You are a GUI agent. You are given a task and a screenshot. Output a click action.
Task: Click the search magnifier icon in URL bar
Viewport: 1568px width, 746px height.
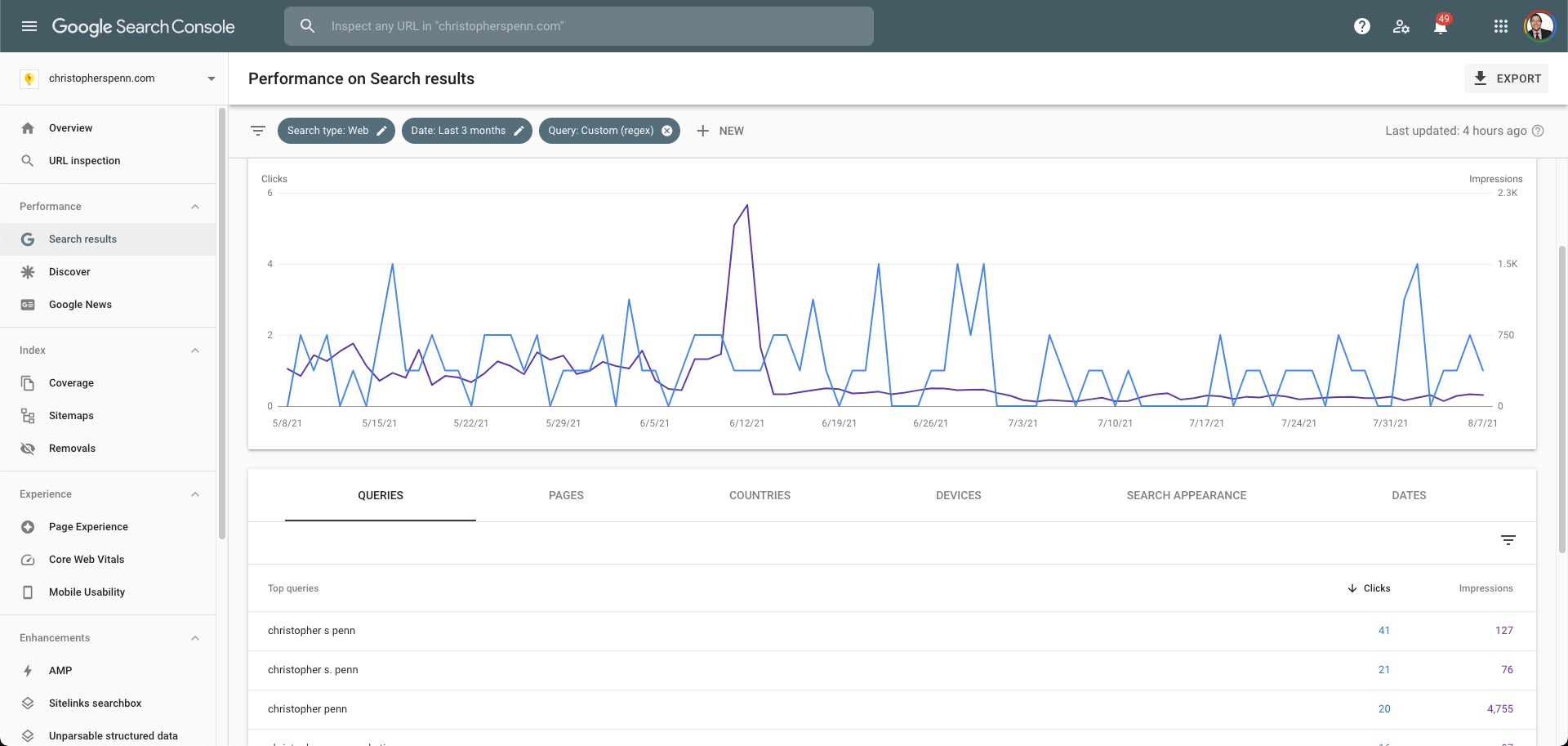coord(307,26)
